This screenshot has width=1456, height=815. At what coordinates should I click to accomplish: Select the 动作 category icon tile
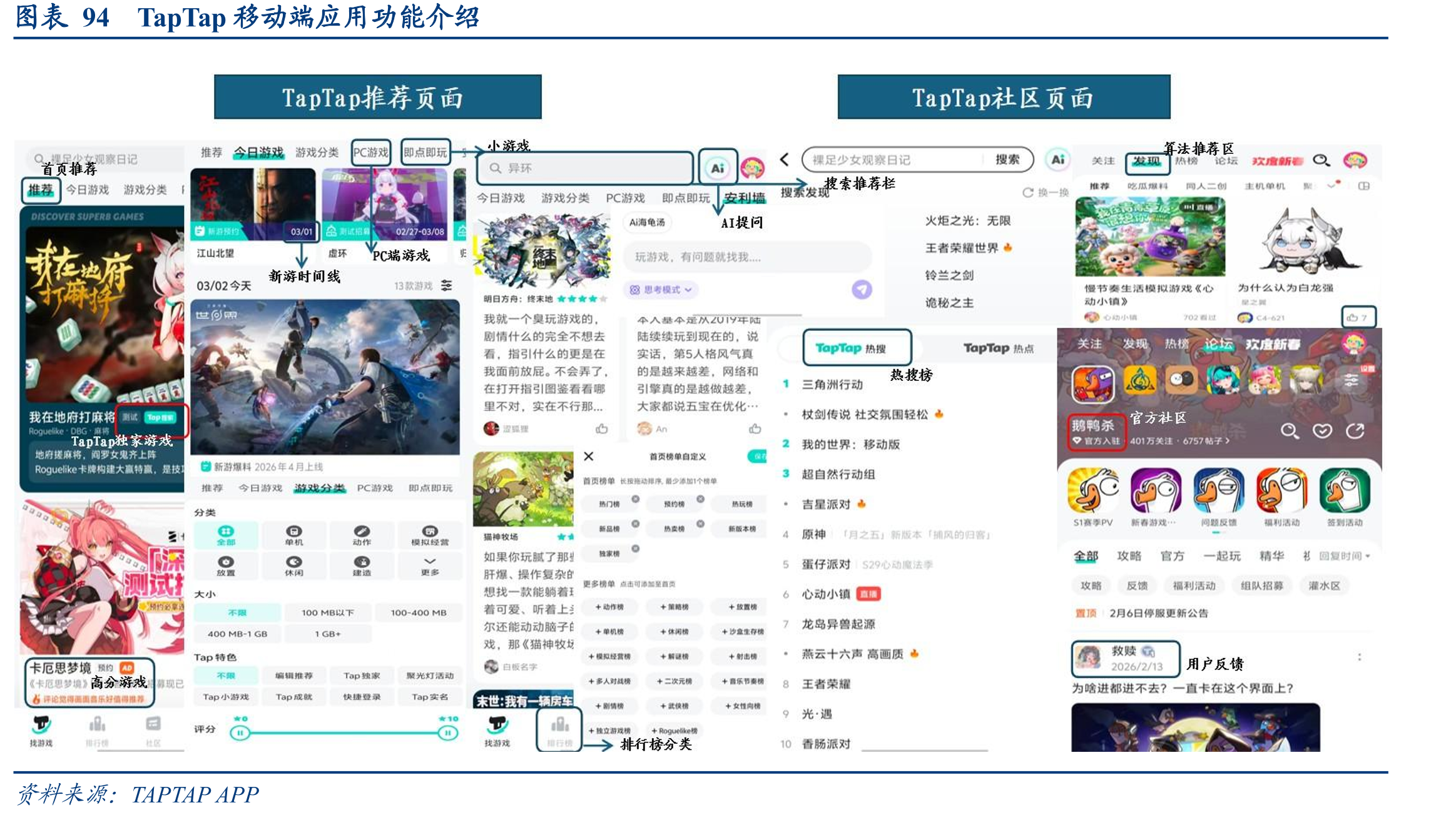click(x=362, y=535)
